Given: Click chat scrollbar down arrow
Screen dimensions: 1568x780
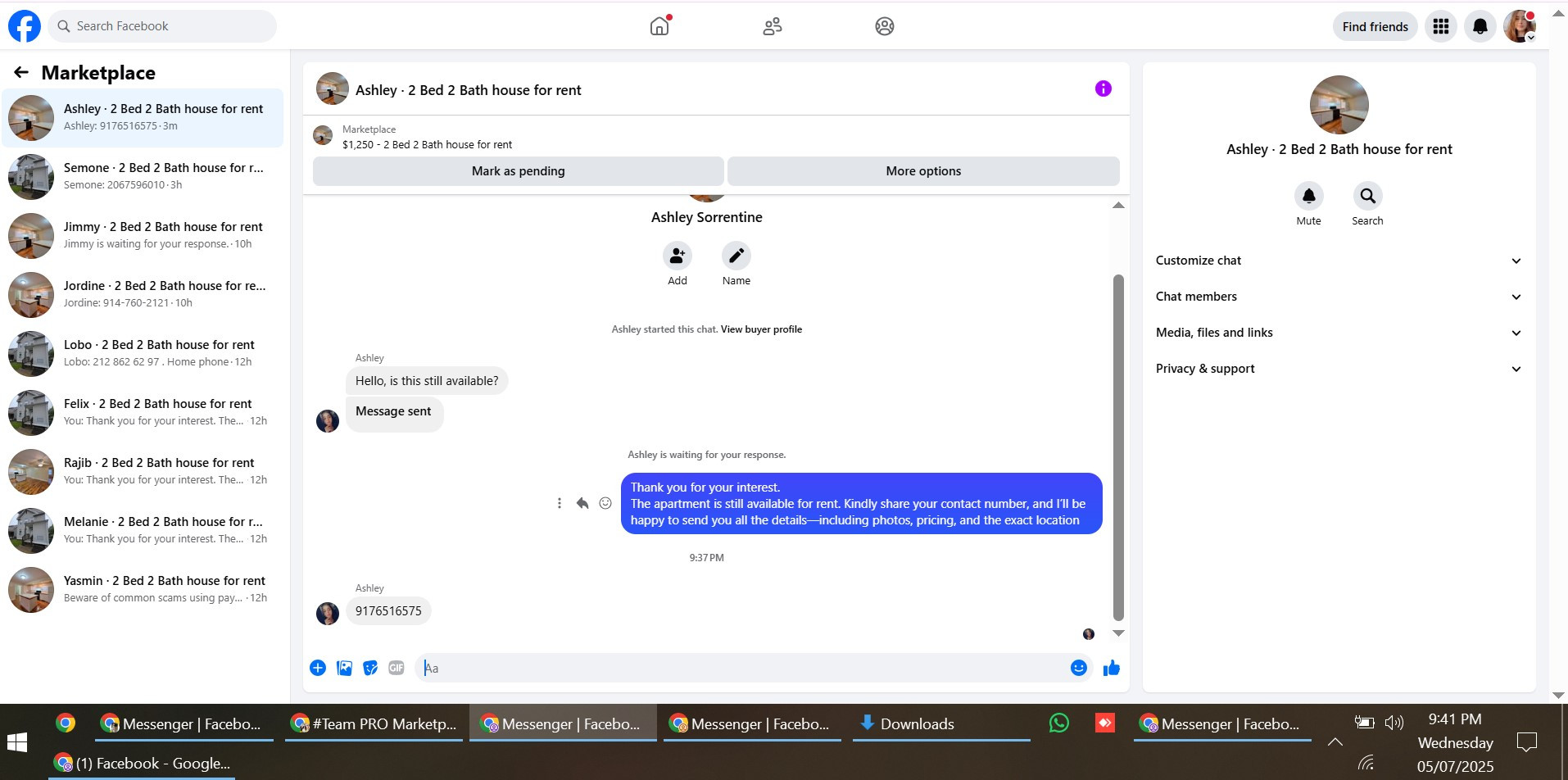Looking at the screenshot, I should click(1118, 633).
